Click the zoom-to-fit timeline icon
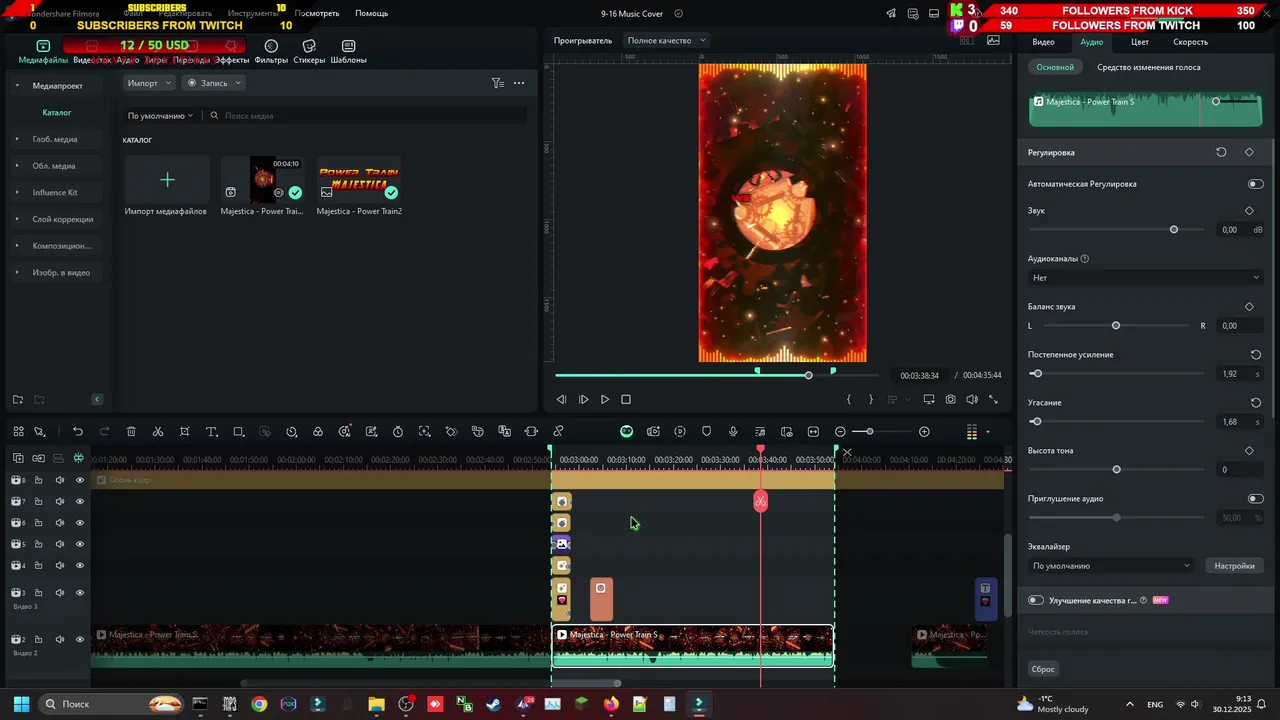Viewport: 1280px width, 720px height. (x=813, y=431)
